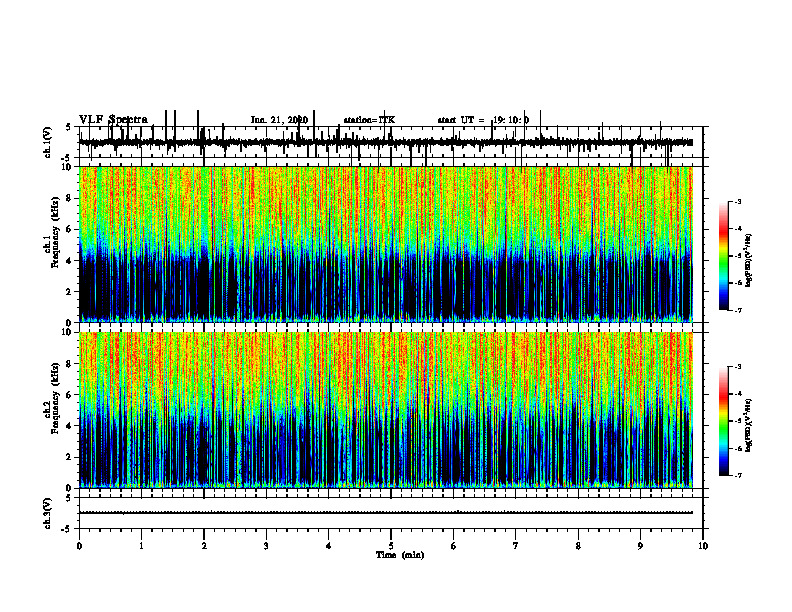Click the "-3" tick on ch.1 colorbar
This screenshot has height=612, width=792.
[737, 201]
